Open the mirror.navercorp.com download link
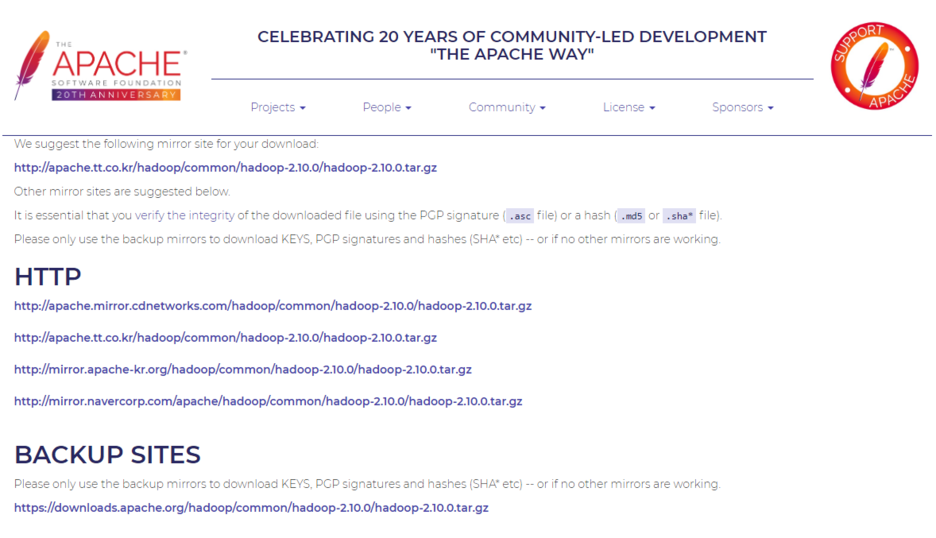This screenshot has width=936, height=538. 268,401
